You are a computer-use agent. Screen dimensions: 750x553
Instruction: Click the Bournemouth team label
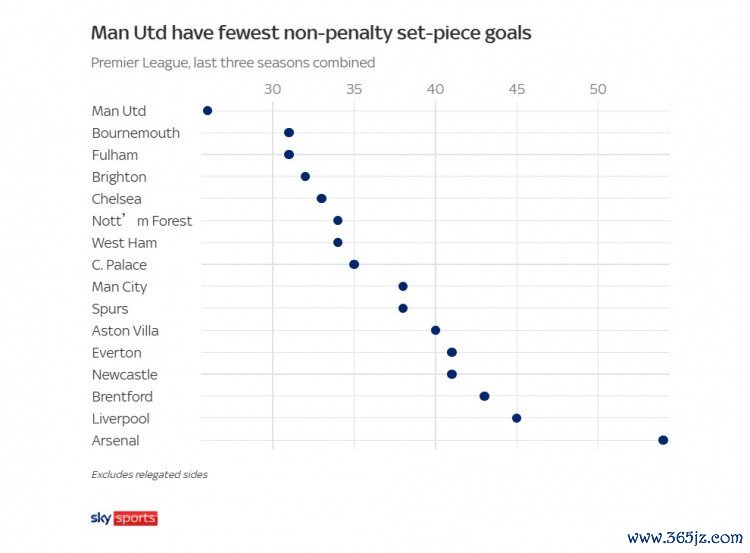pos(136,133)
